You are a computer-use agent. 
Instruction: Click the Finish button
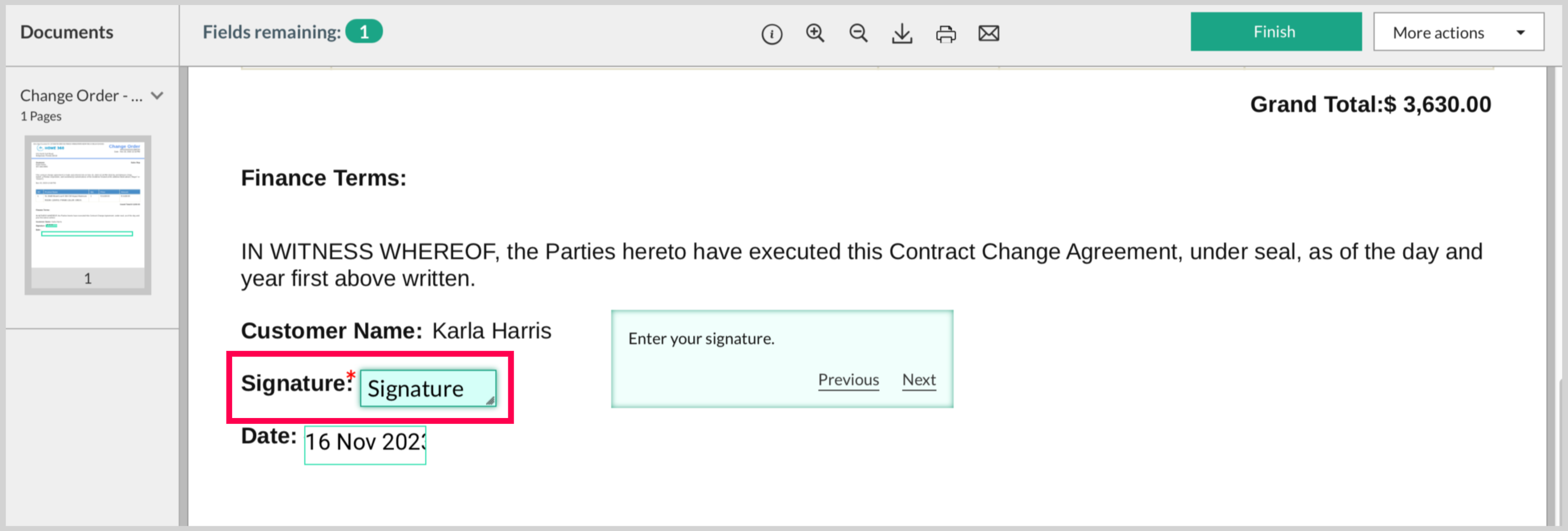(1275, 31)
